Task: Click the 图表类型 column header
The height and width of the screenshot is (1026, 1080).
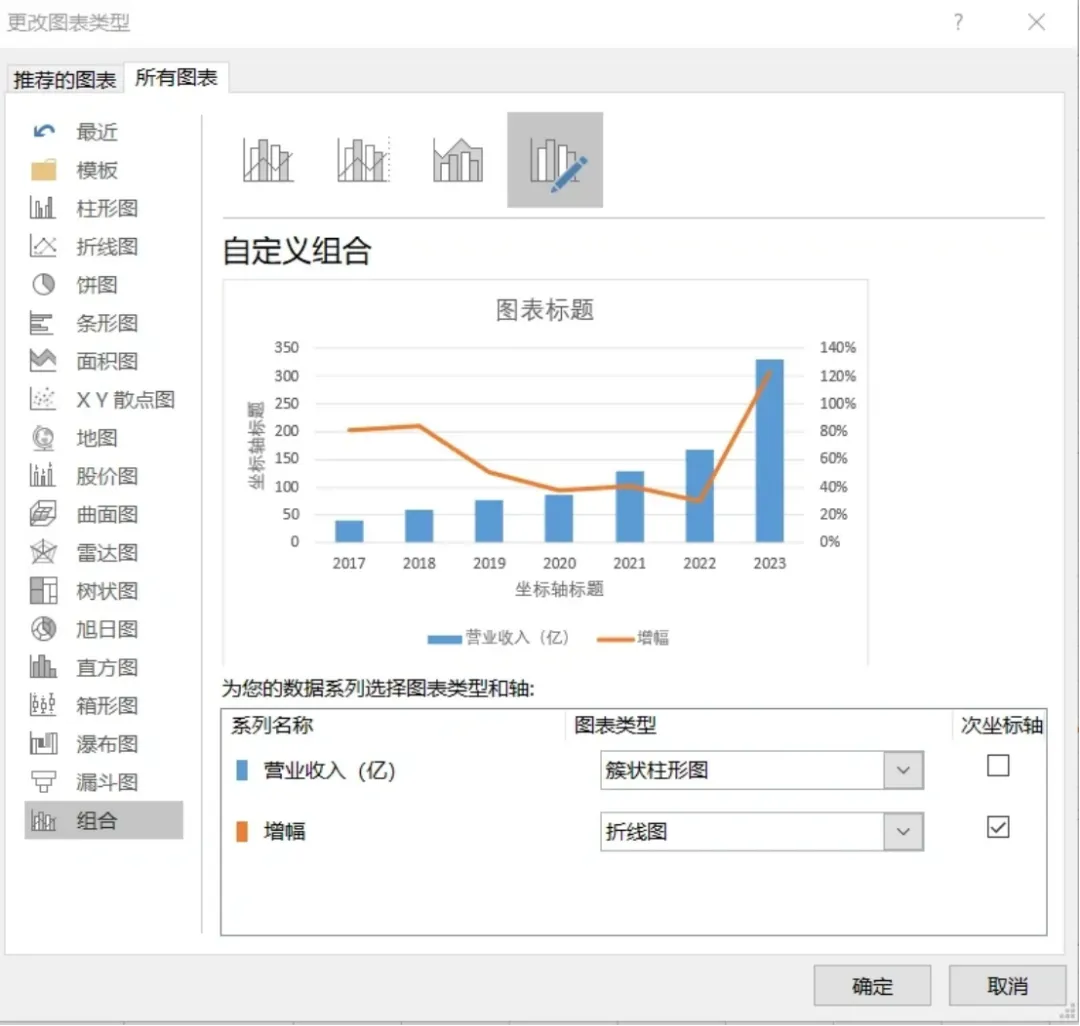Action: tap(615, 725)
